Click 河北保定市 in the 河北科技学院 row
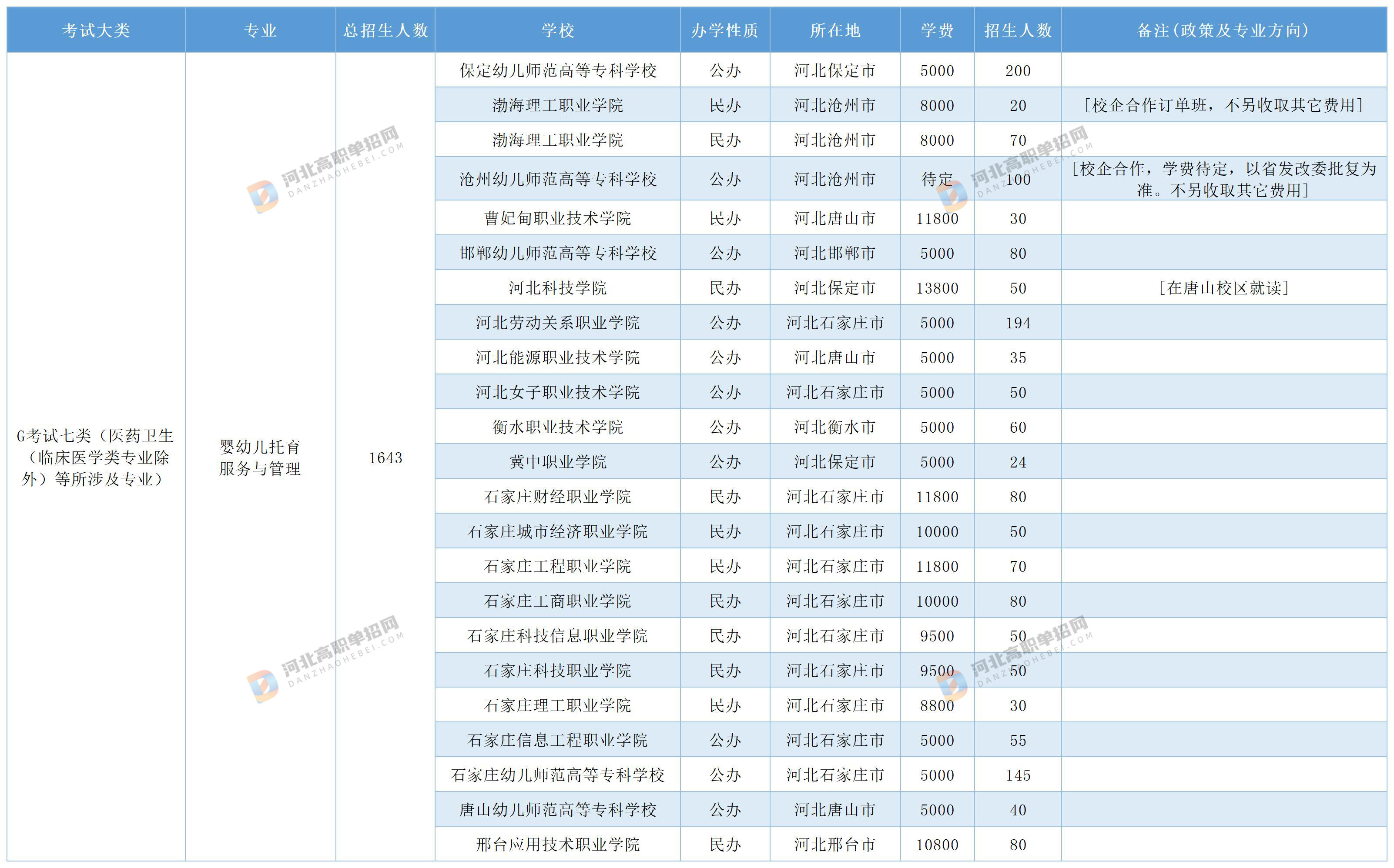 pos(835,287)
